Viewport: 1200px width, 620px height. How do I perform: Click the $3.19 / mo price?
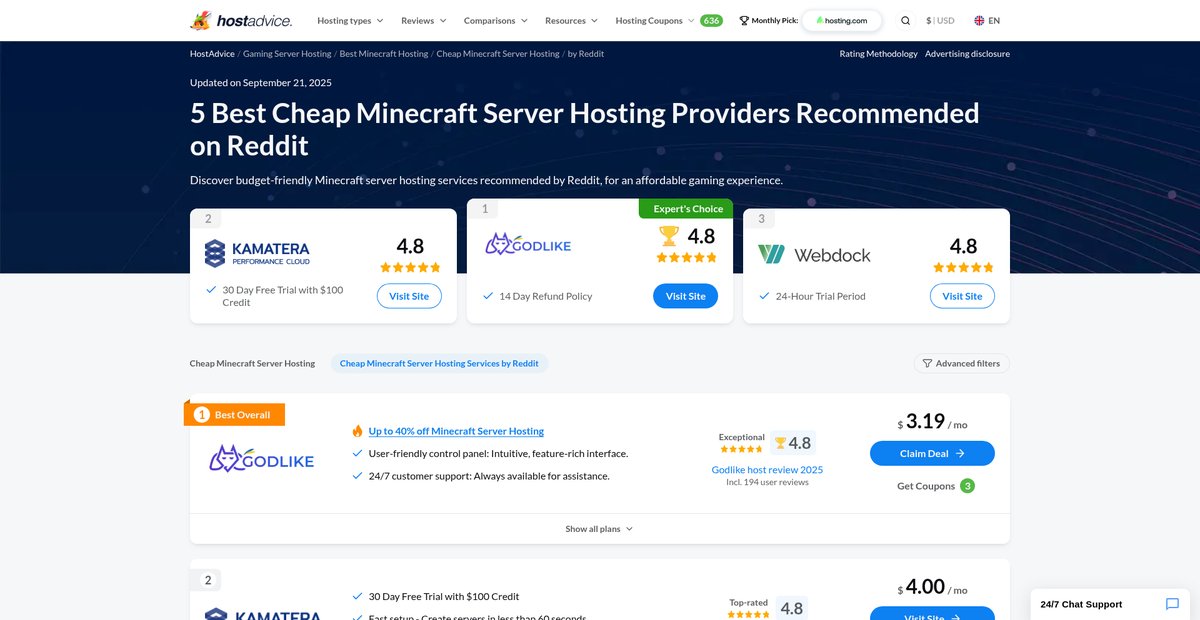[x=932, y=421]
